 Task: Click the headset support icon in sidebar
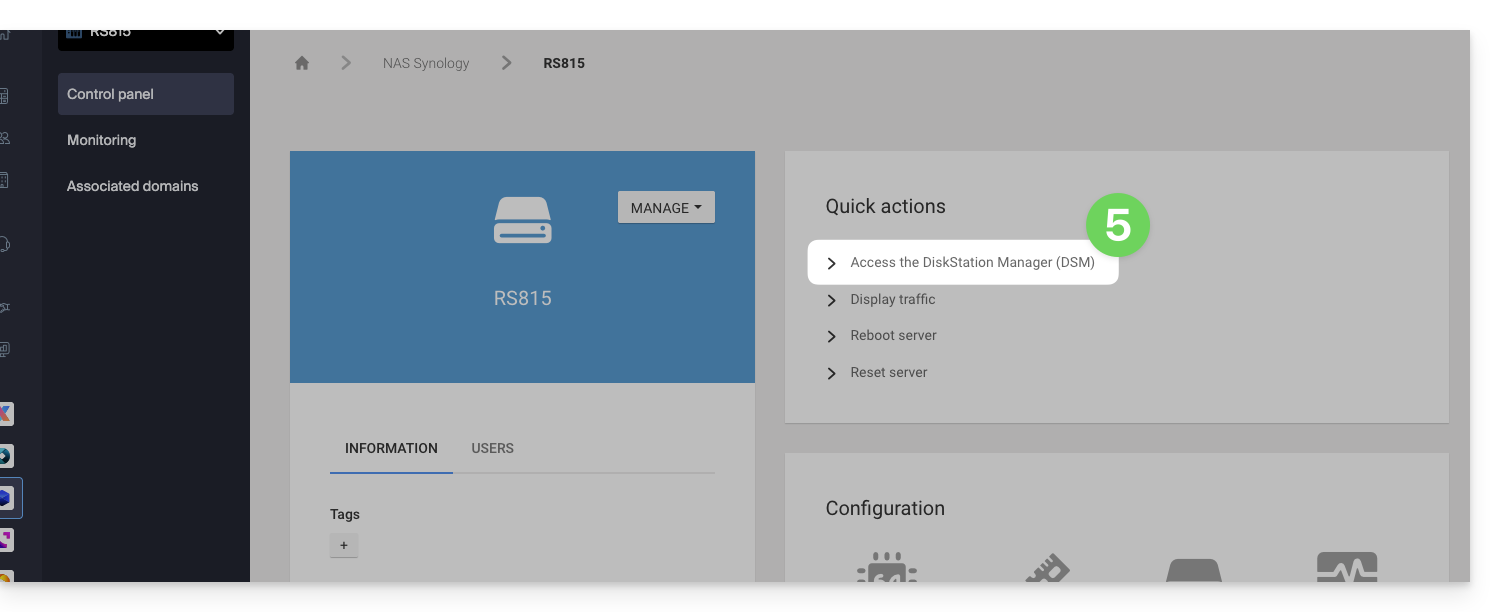click(5, 244)
